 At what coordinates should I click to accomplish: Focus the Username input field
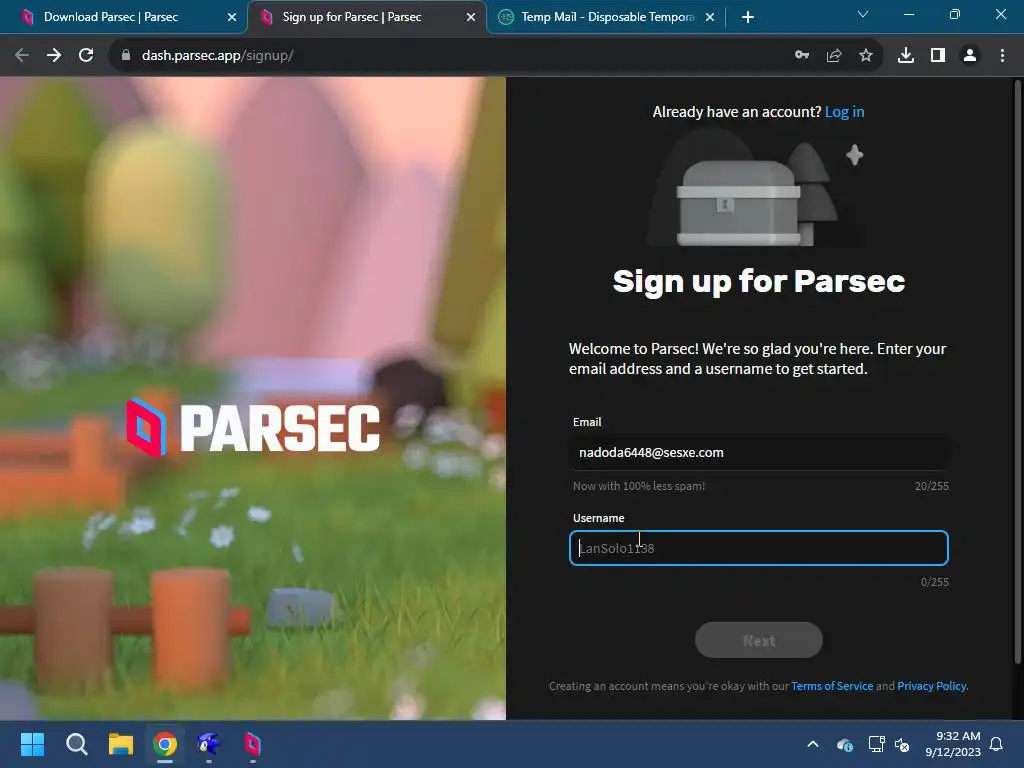(x=759, y=548)
